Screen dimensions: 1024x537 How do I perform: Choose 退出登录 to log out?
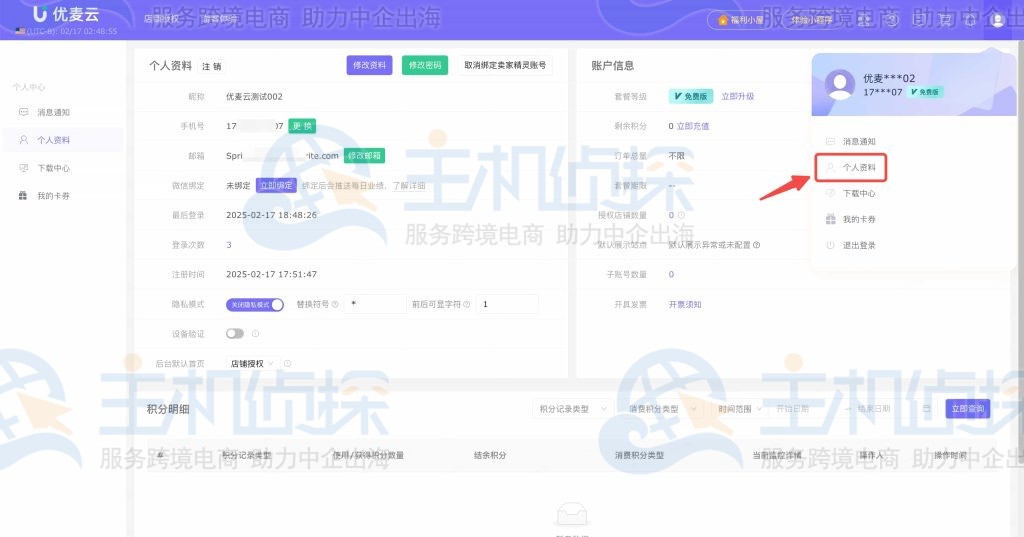(x=859, y=246)
